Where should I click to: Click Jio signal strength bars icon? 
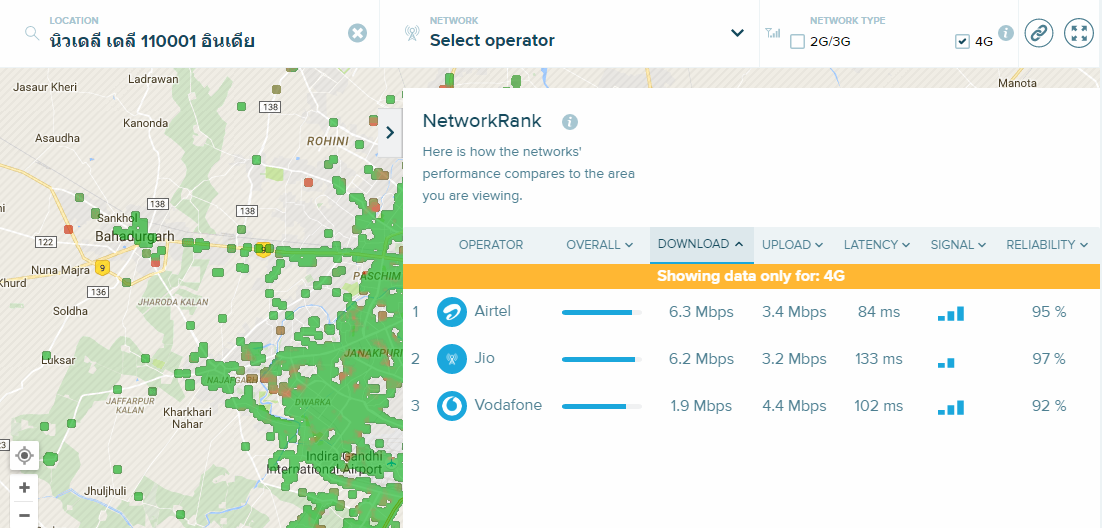tap(946, 362)
